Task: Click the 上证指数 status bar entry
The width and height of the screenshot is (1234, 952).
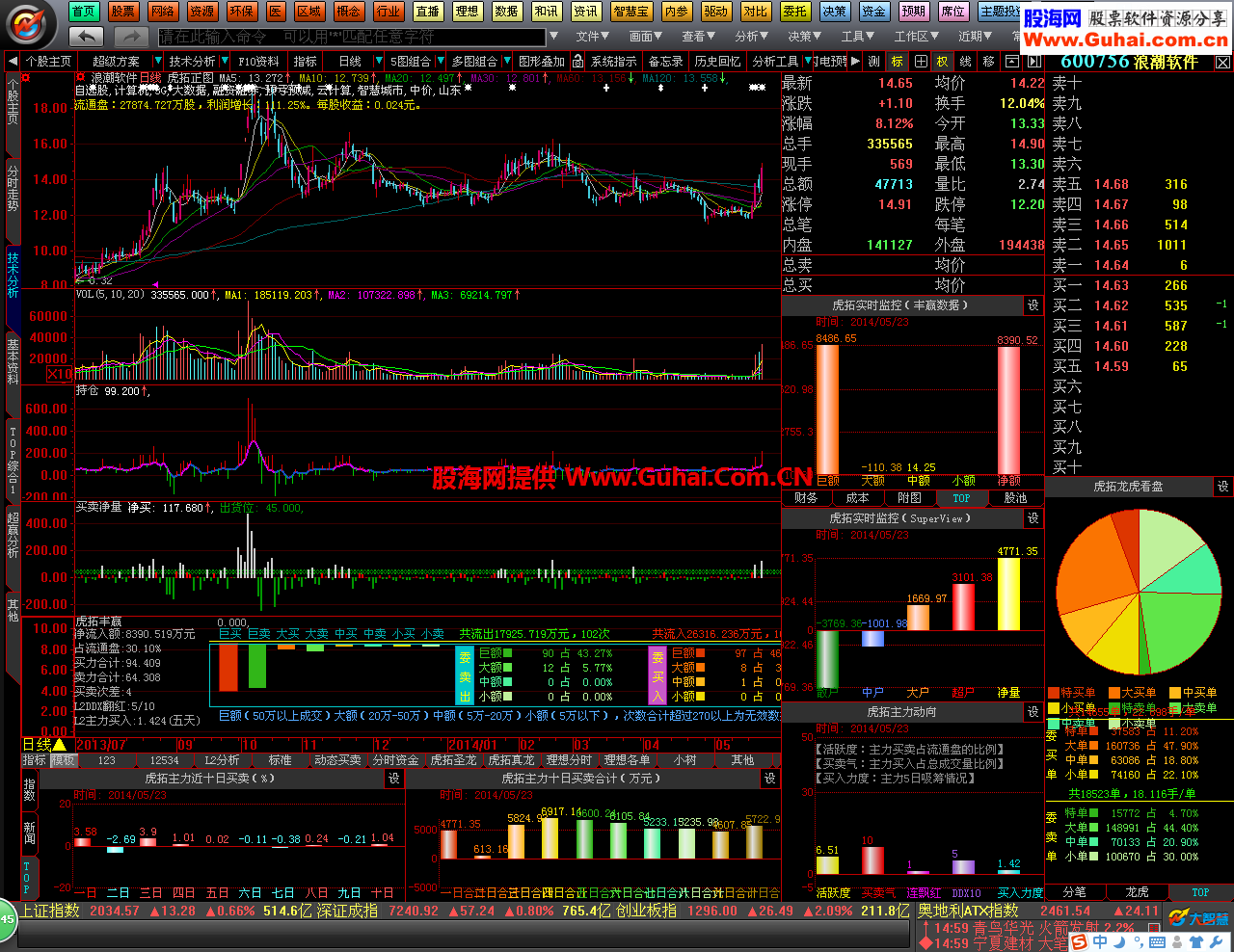Action: pyautogui.click(x=50, y=911)
